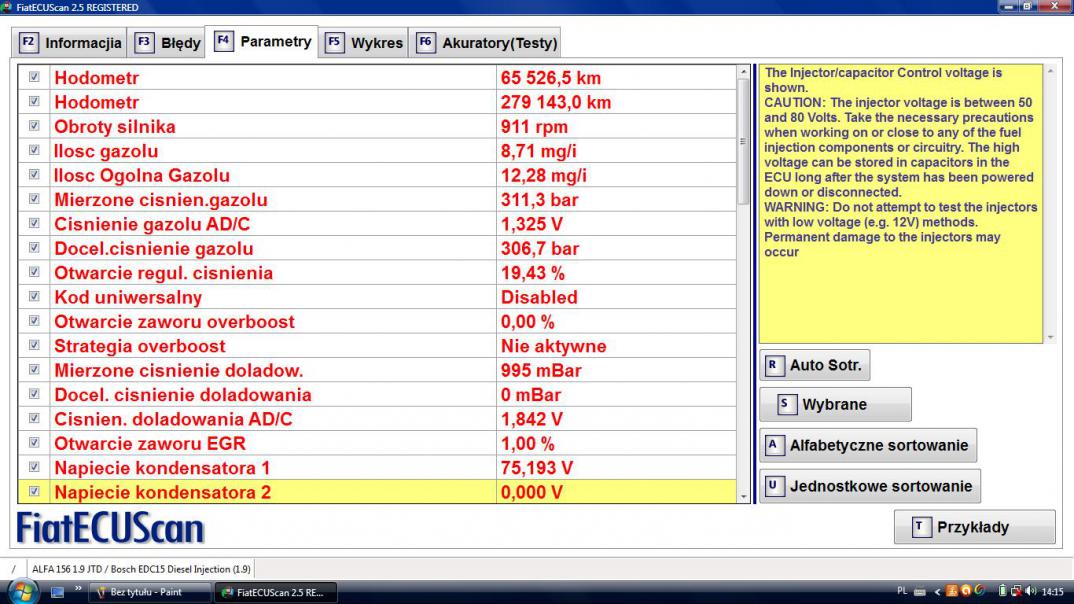Click the R key icon on Auto Sotr.

click(772, 365)
